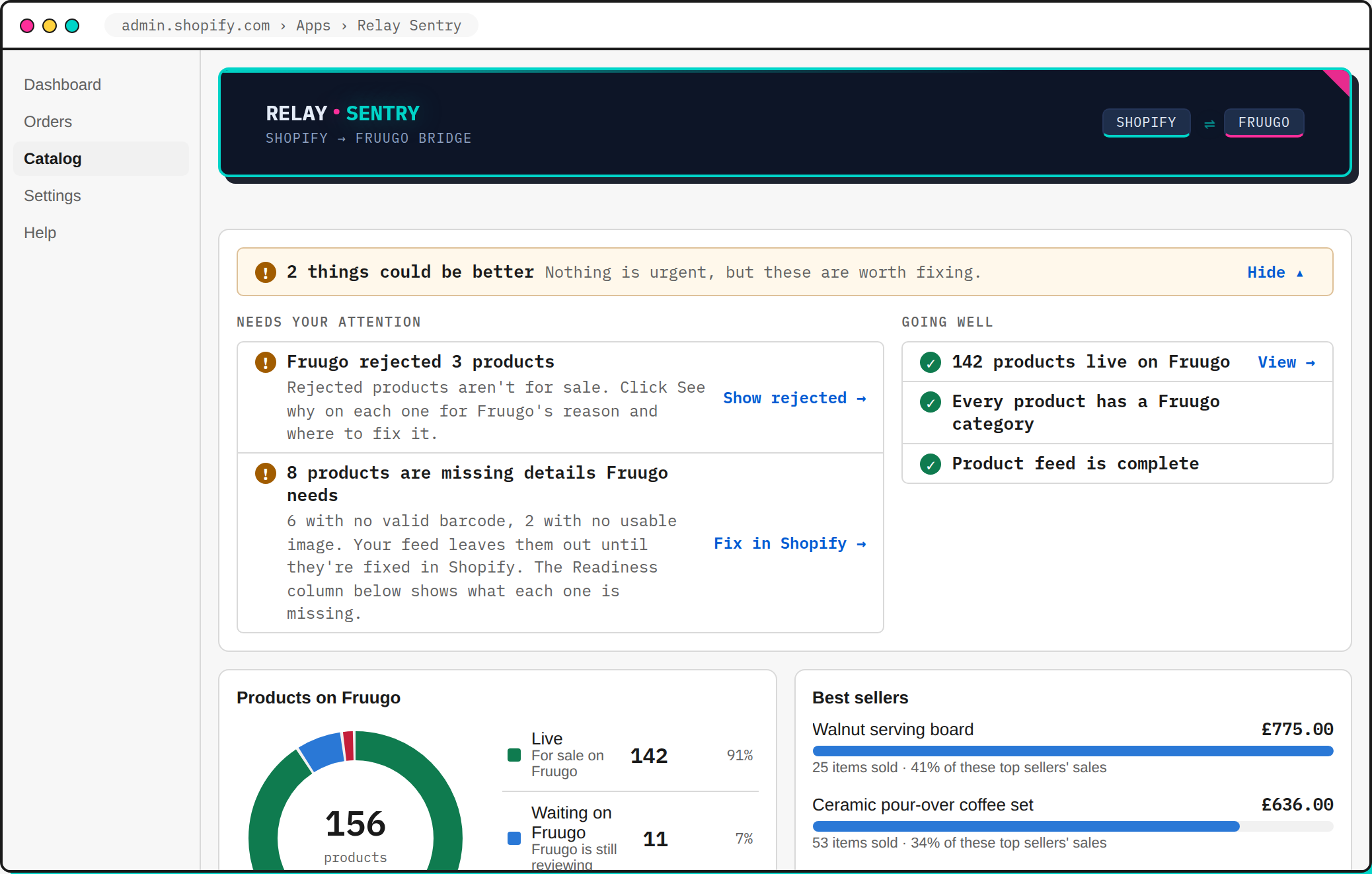Collapse the notice with Hide
The image size is (1372, 874).
pos(1276,272)
